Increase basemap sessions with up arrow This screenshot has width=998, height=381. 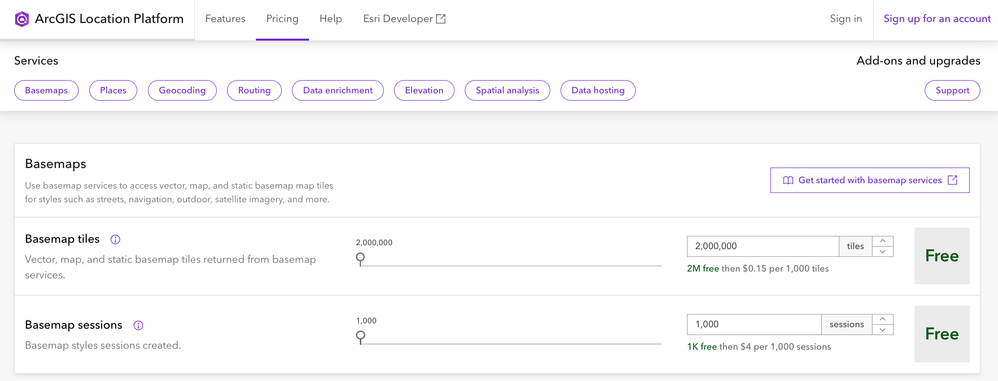(883, 319)
